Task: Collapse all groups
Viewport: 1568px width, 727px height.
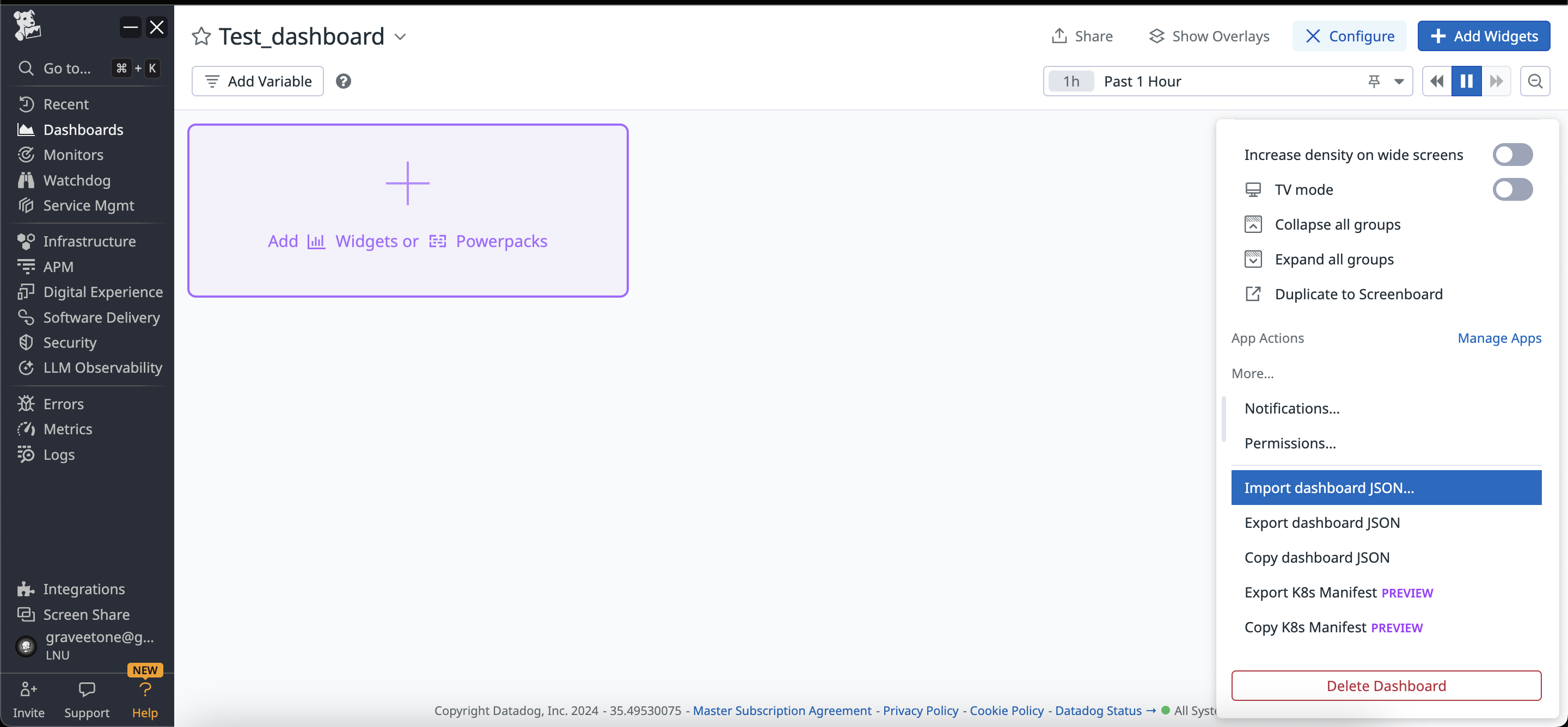Action: 1337,225
